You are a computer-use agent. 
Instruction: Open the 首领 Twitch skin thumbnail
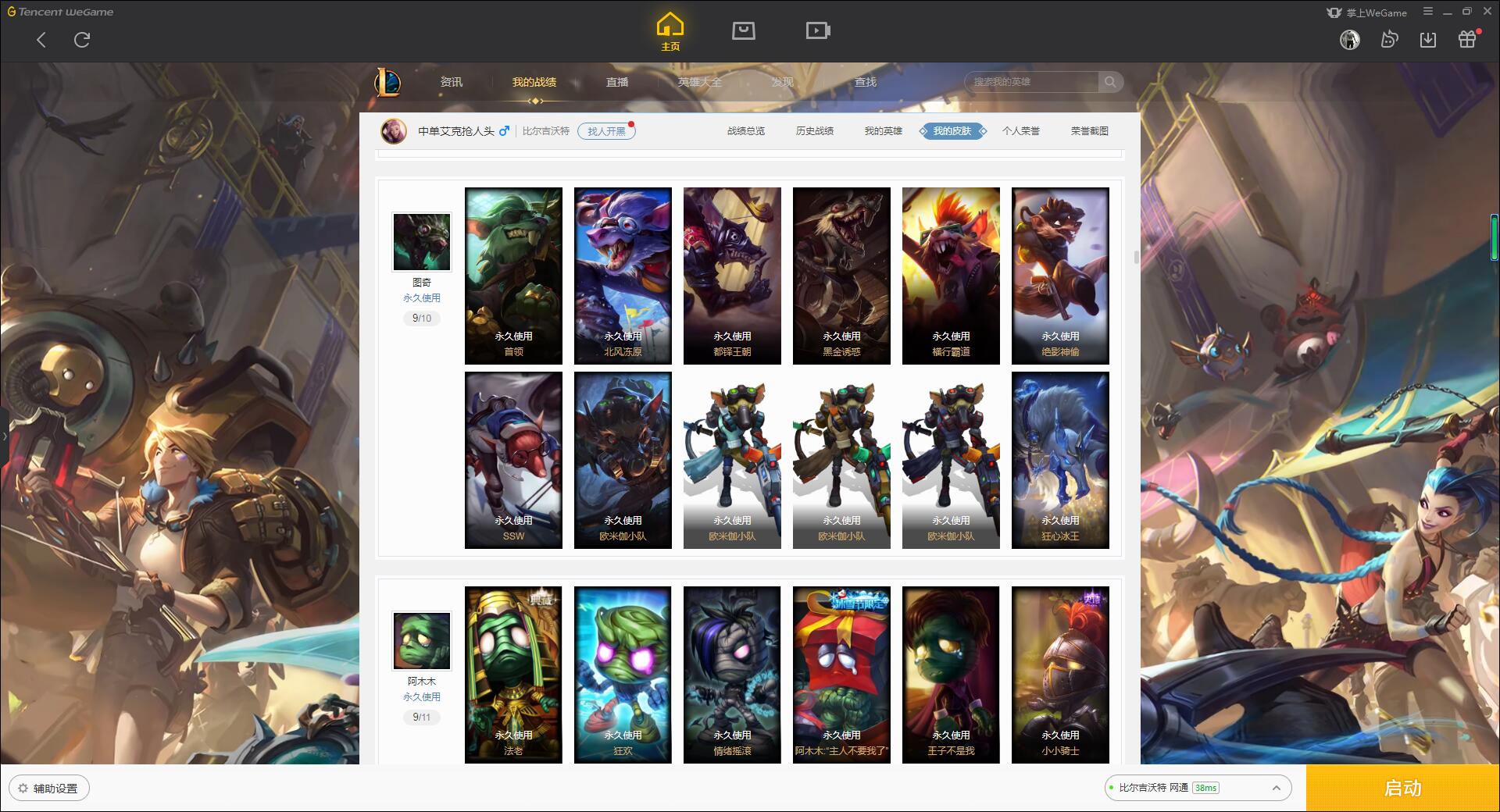pyautogui.click(x=513, y=276)
